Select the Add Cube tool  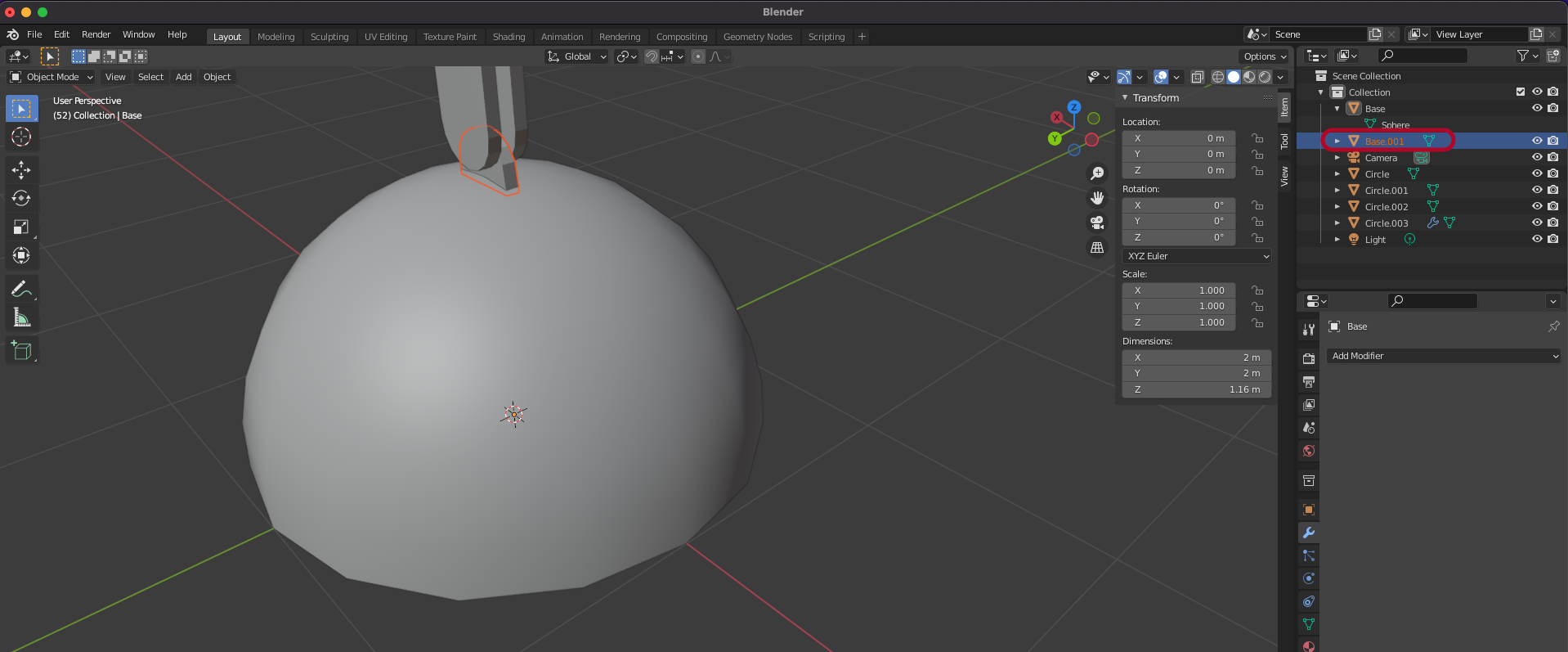click(x=21, y=351)
